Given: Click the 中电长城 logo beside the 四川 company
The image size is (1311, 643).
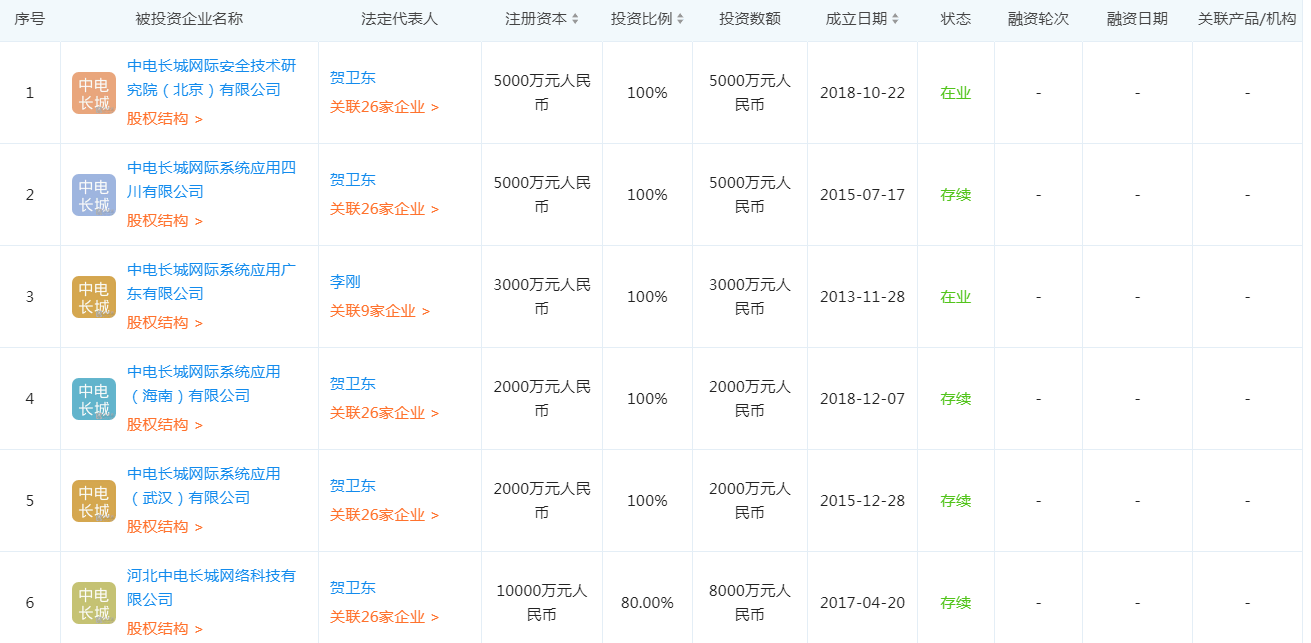Looking at the screenshot, I should [x=94, y=195].
